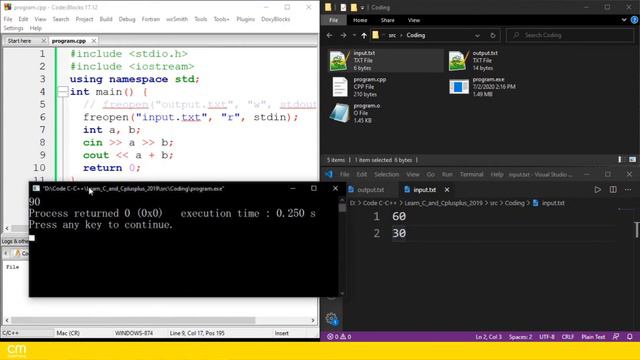Minimize the program.exe console window
640x360 pixels.
(293, 188)
